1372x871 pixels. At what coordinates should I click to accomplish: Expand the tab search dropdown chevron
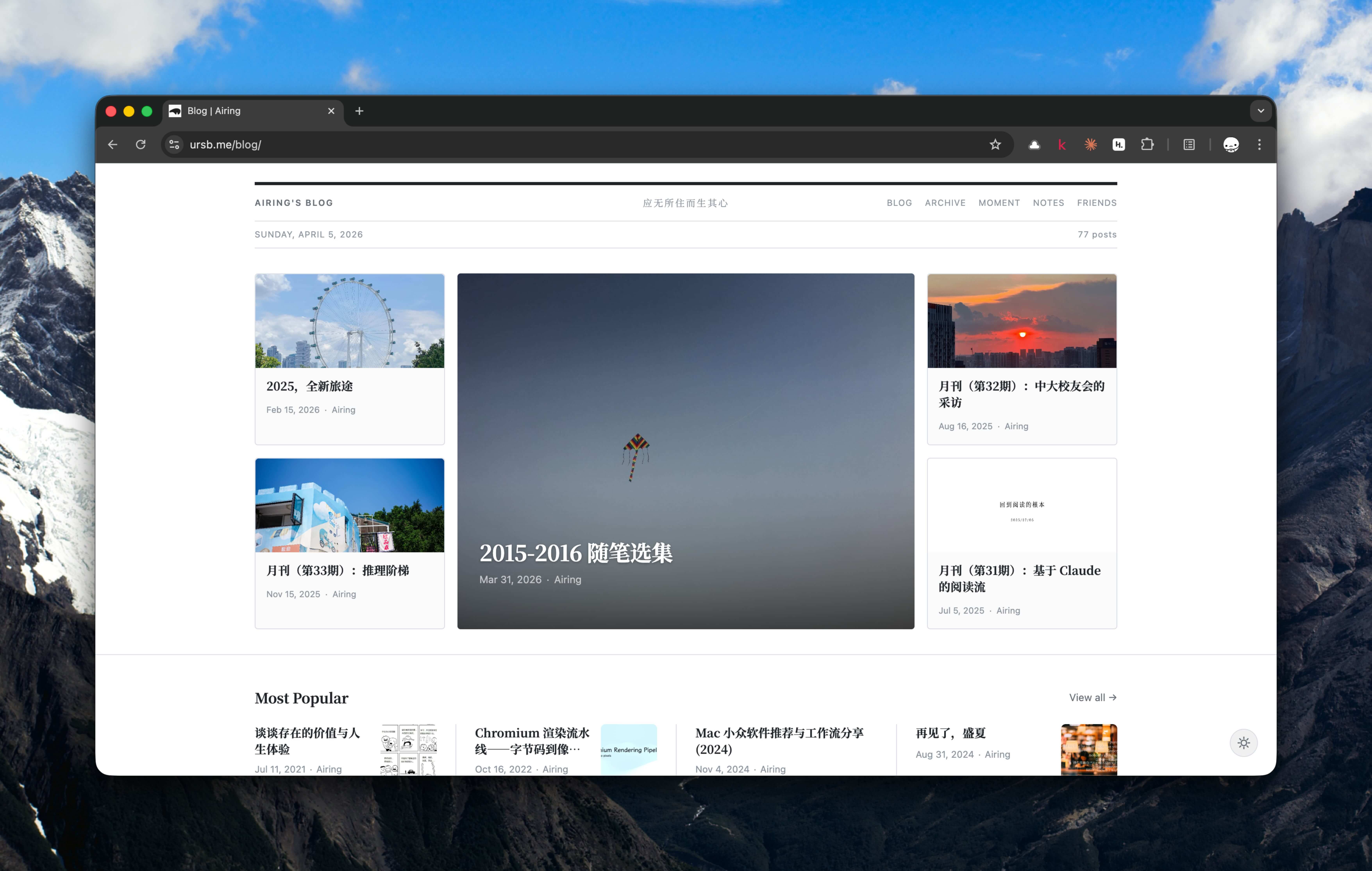[1260, 111]
